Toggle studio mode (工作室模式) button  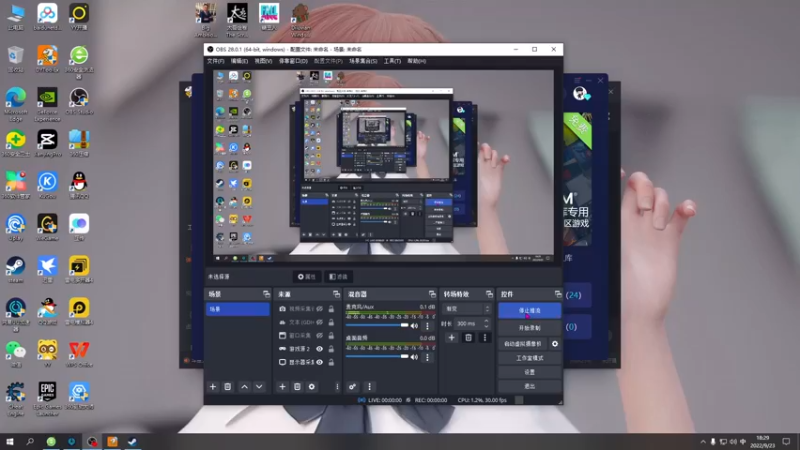click(x=530, y=358)
